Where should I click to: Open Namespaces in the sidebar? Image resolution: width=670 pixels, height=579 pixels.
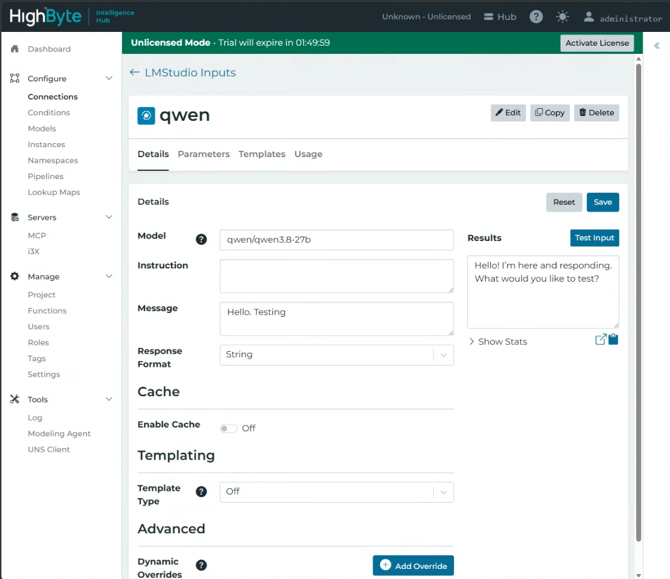coord(53,160)
